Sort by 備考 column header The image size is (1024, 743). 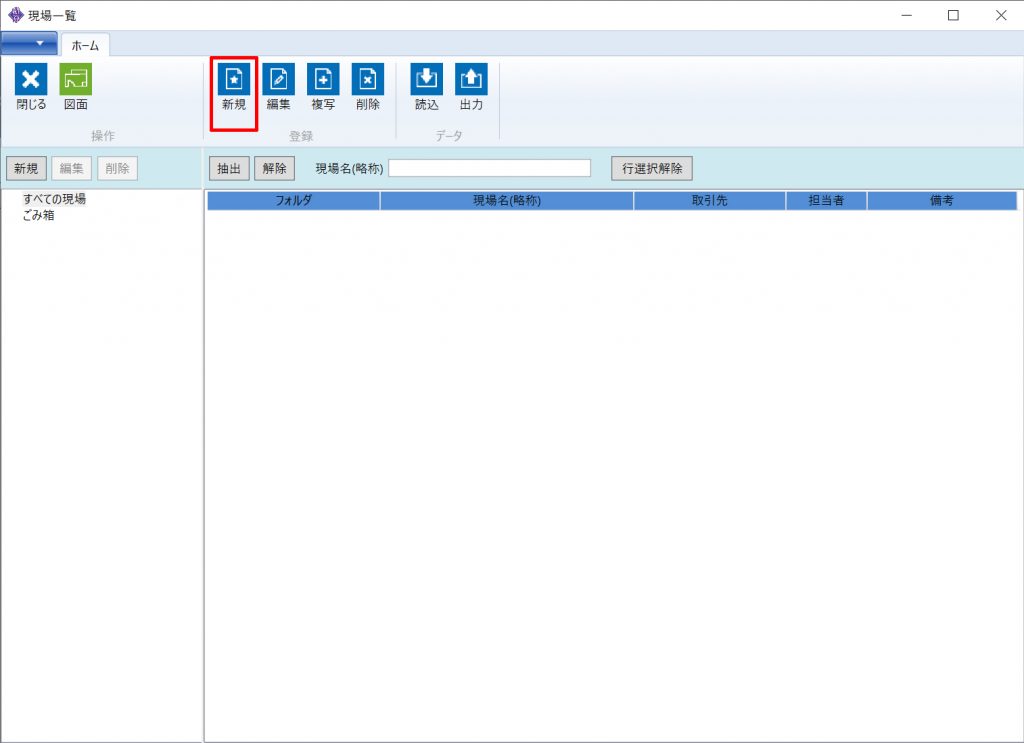[x=942, y=200]
